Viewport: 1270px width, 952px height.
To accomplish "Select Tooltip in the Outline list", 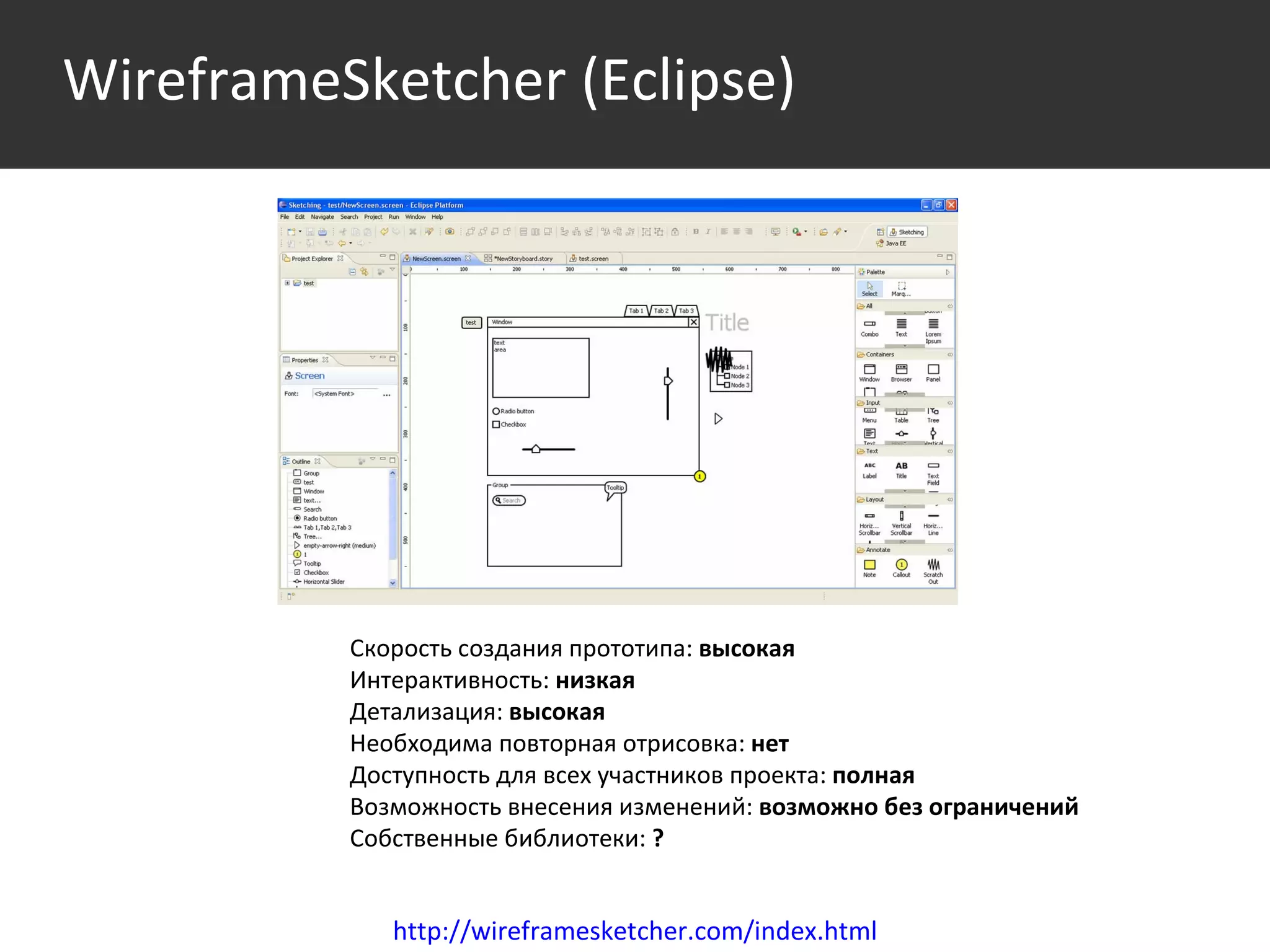I will [x=307, y=564].
